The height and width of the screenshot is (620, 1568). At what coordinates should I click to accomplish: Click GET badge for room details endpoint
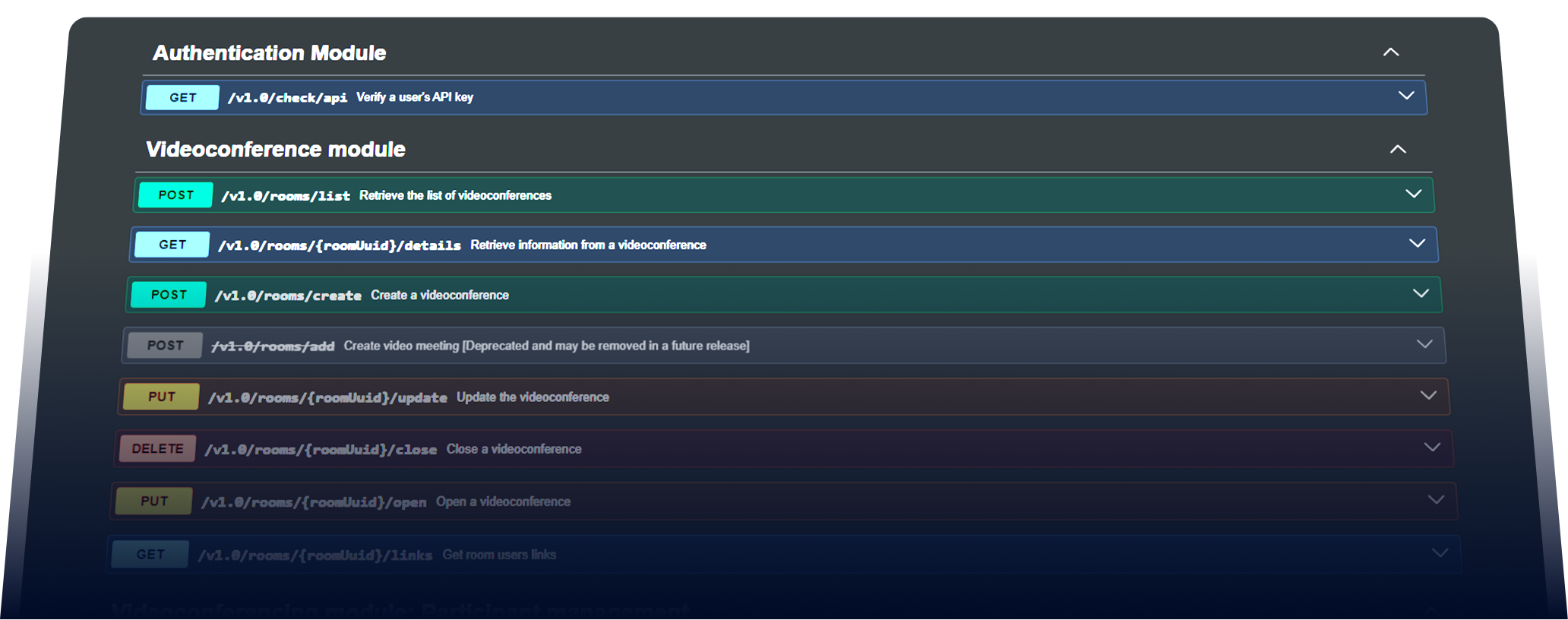pos(172,245)
